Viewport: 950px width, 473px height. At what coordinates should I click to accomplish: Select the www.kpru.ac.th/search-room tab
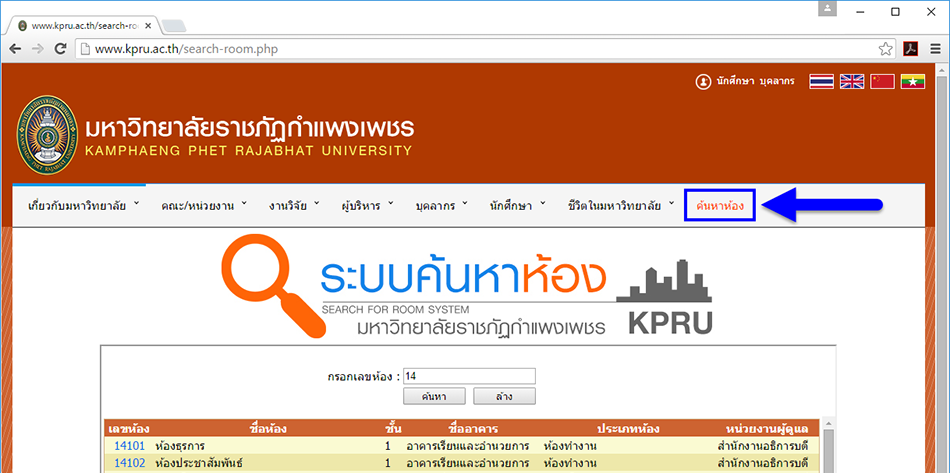[x=82, y=26]
